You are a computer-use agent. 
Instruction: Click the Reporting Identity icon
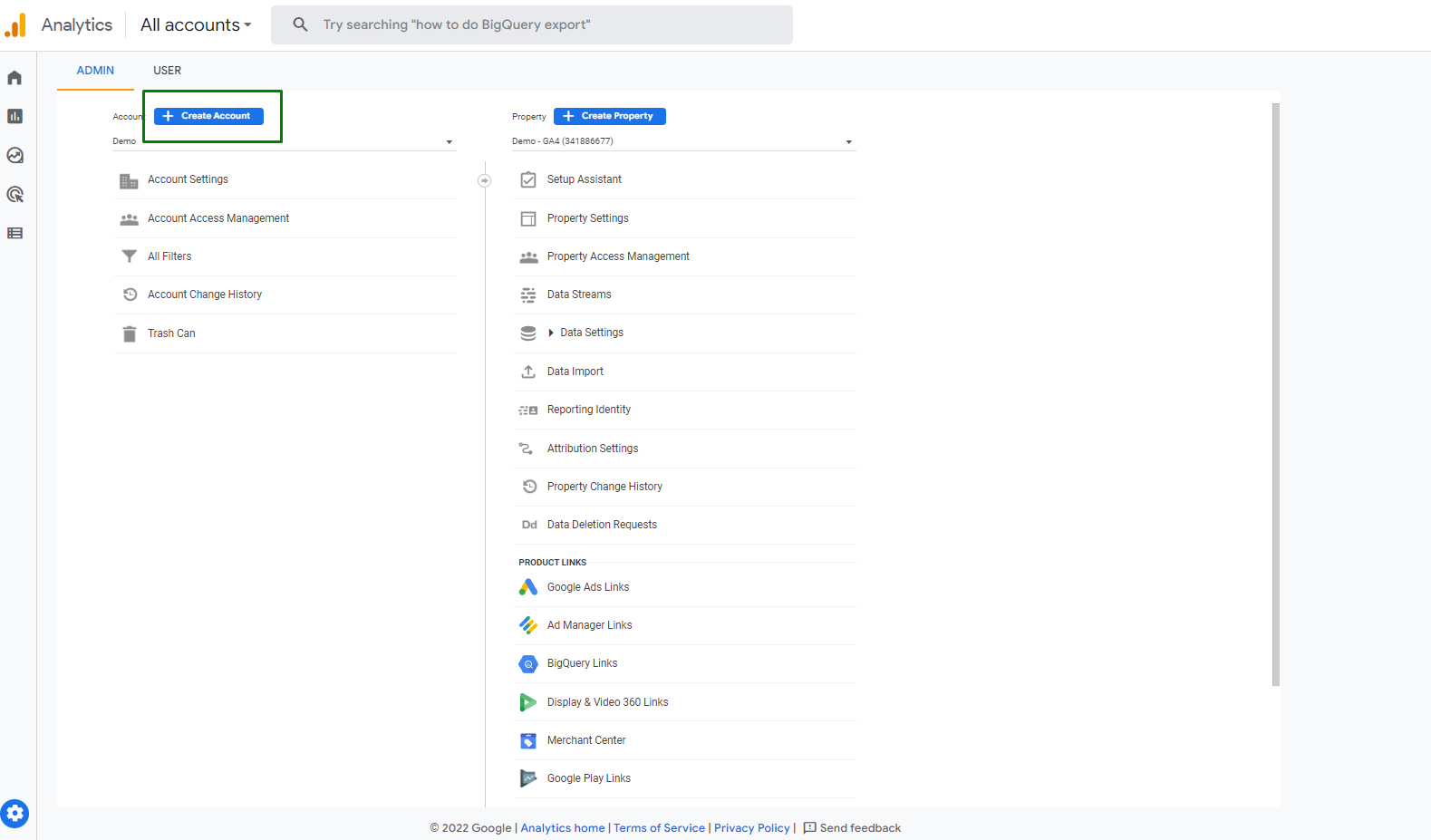click(x=528, y=410)
